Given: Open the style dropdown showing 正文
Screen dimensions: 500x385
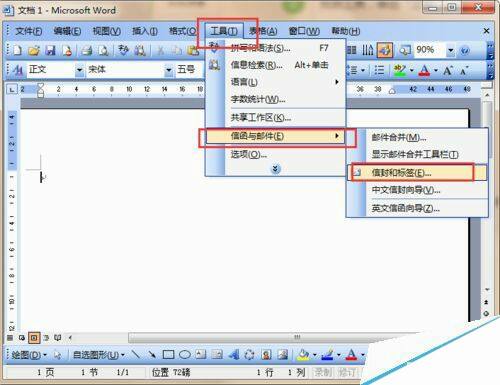Looking at the screenshot, I should click(x=80, y=70).
